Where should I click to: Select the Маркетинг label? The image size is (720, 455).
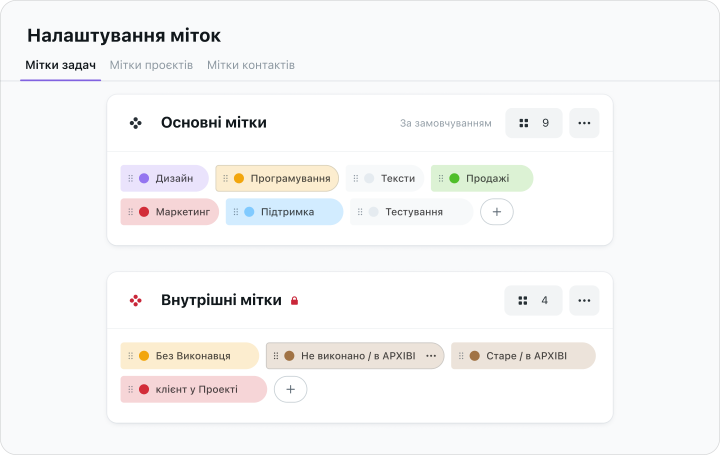tap(169, 212)
